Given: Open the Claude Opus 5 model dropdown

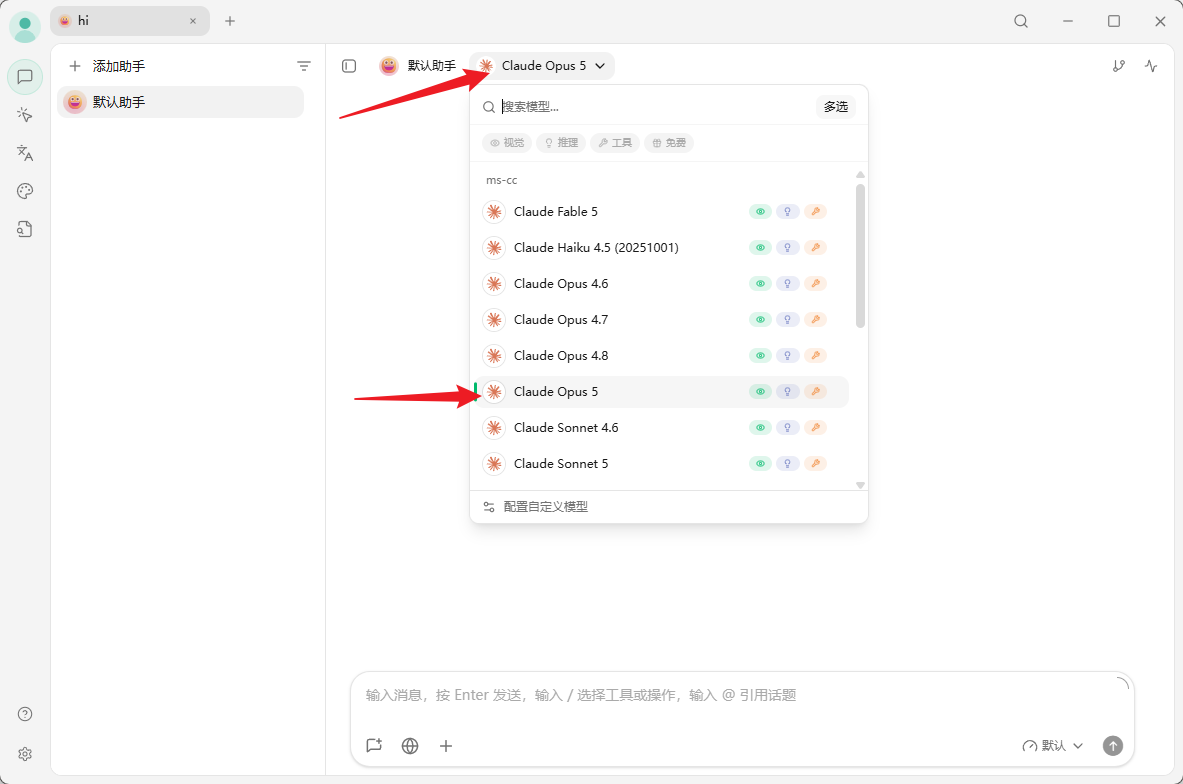Looking at the screenshot, I should 542,66.
